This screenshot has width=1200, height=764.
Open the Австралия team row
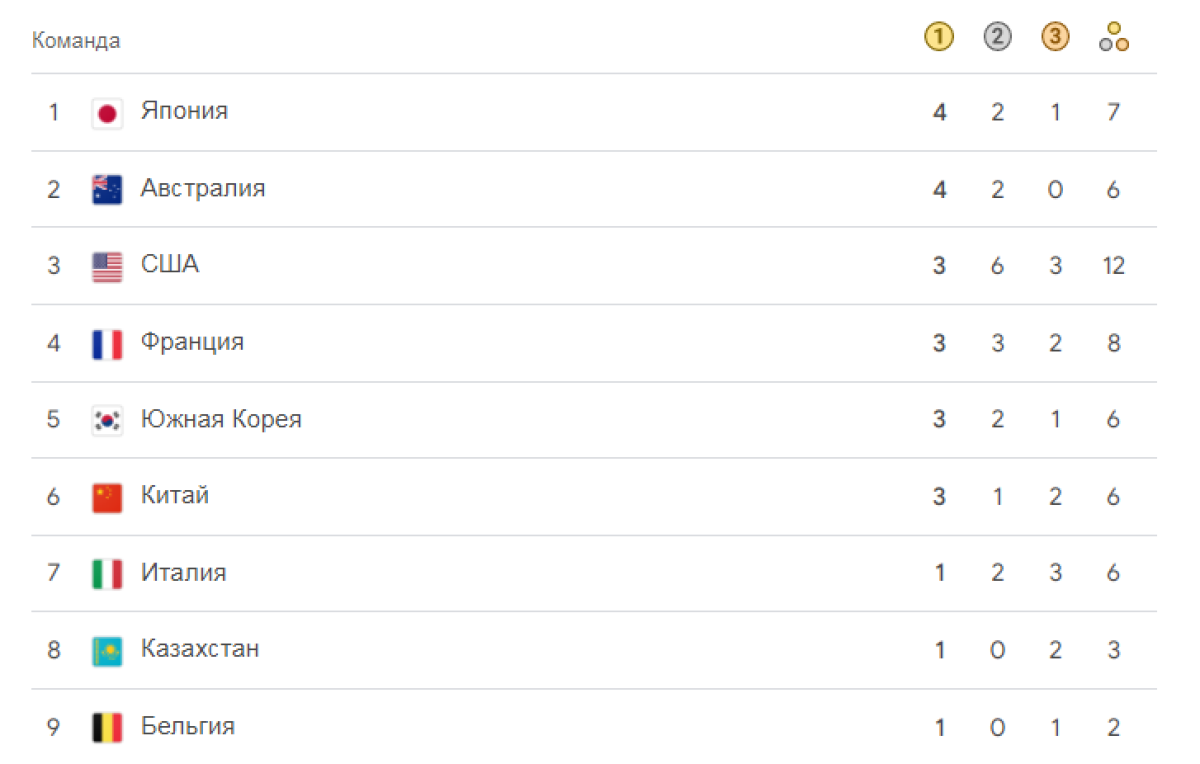pyautogui.click(x=594, y=189)
